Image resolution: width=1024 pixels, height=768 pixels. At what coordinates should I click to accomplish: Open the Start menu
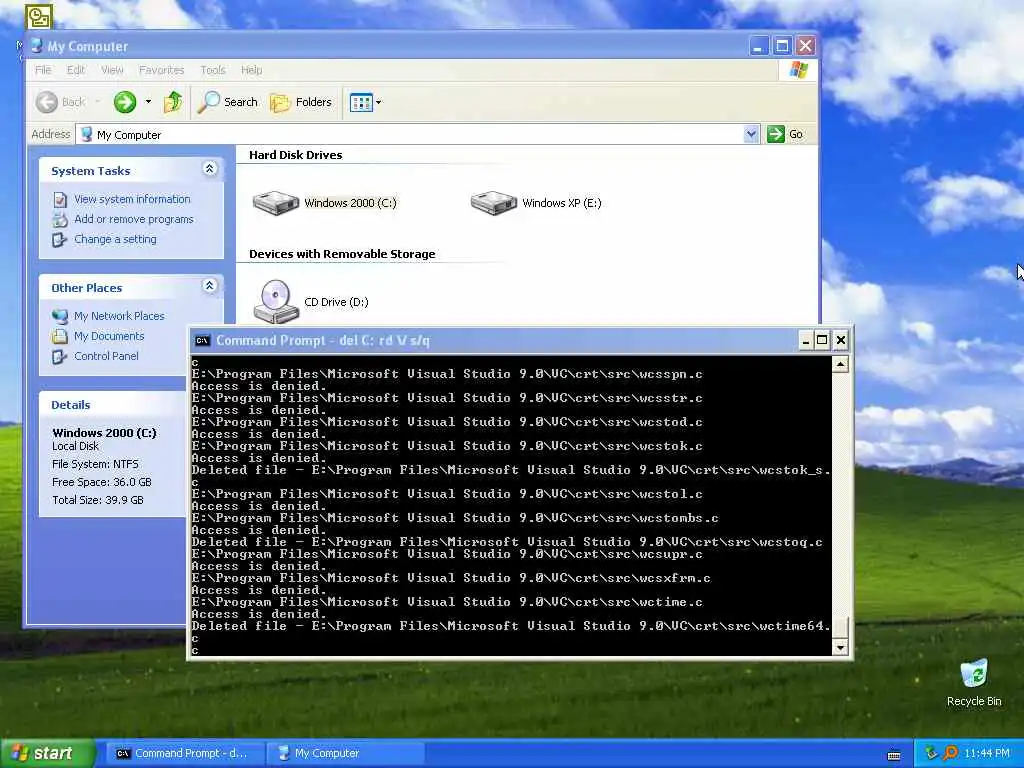pos(48,754)
